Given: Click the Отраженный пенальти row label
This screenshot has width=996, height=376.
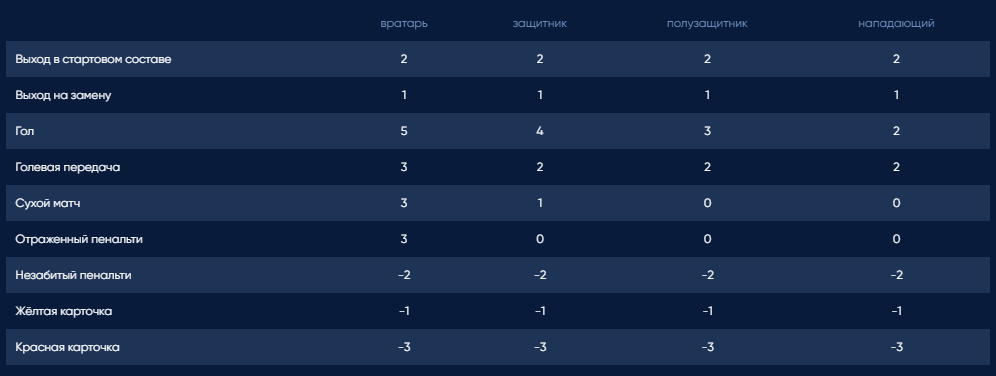Looking at the screenshot, I should (x=79, y=239).
